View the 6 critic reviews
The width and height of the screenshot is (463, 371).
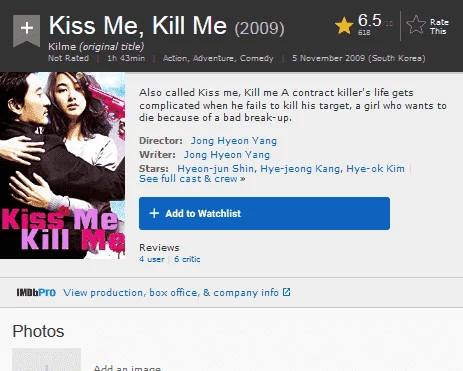[187, 259]
